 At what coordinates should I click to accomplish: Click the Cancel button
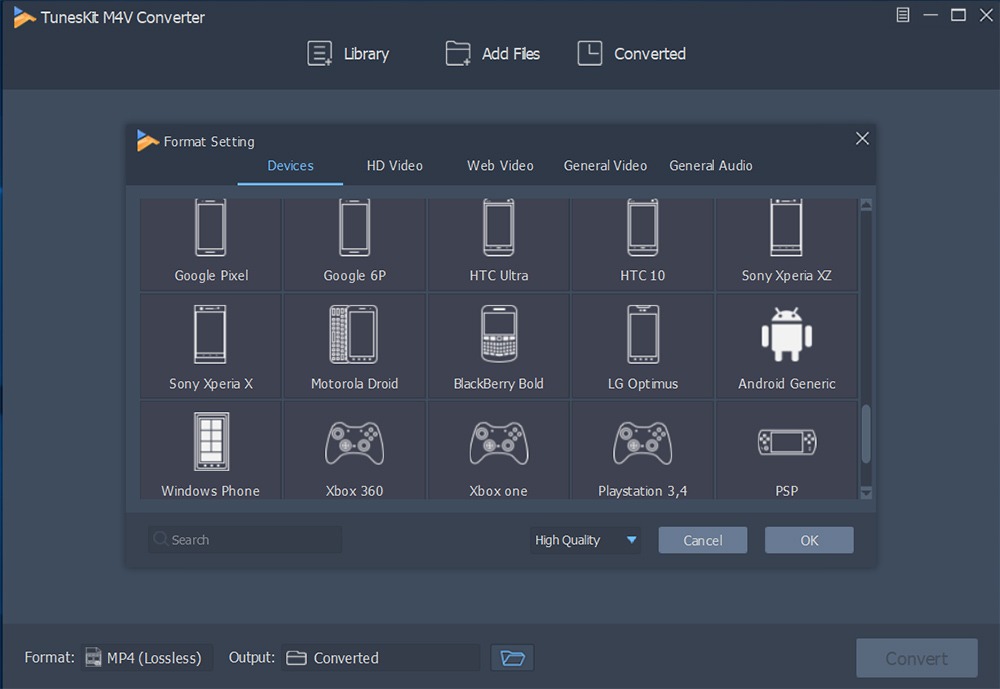[x=703, y=540]
